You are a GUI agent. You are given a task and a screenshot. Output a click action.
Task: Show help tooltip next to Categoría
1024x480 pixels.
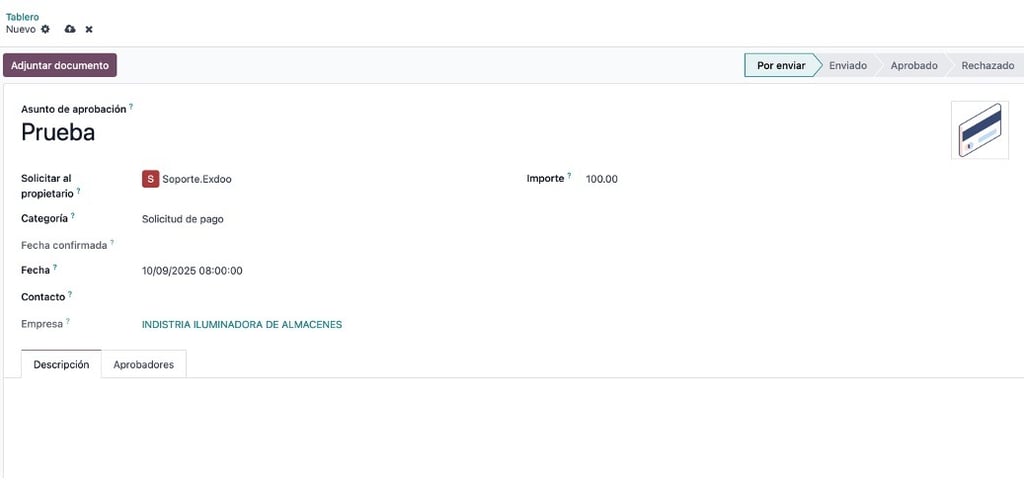[72, 216]
